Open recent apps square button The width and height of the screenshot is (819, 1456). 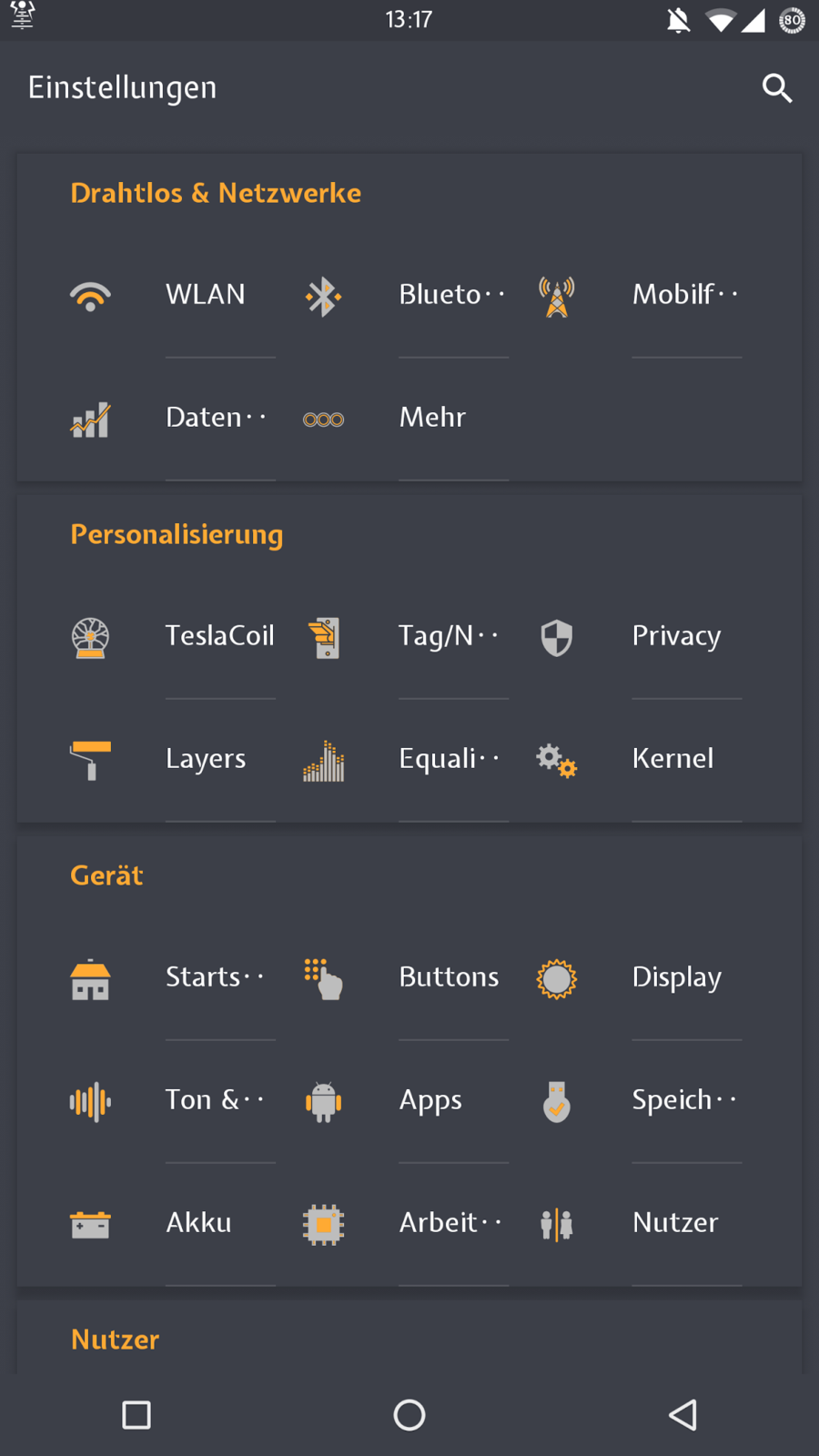tap(136, 1415)
